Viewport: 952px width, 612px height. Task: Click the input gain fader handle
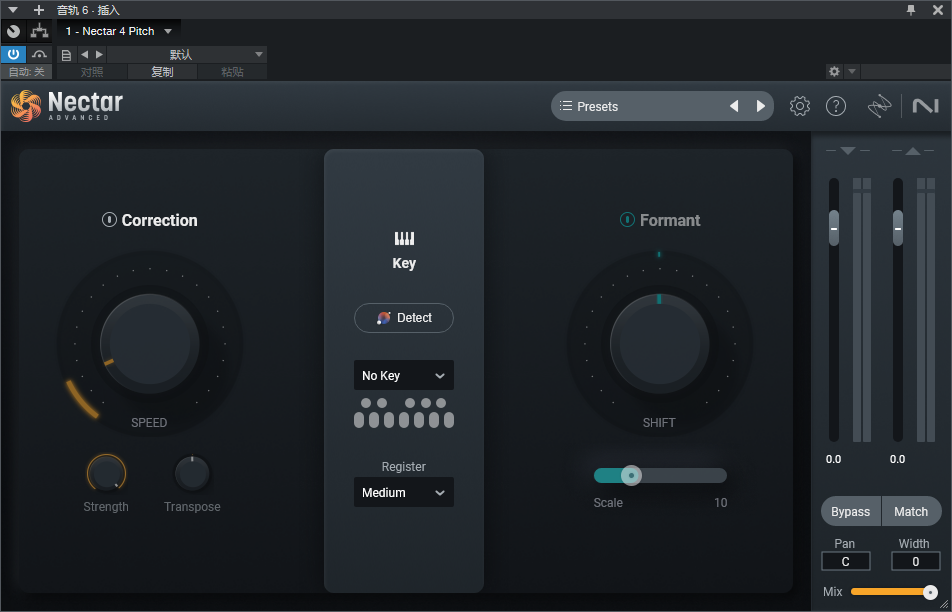[834, 228]
